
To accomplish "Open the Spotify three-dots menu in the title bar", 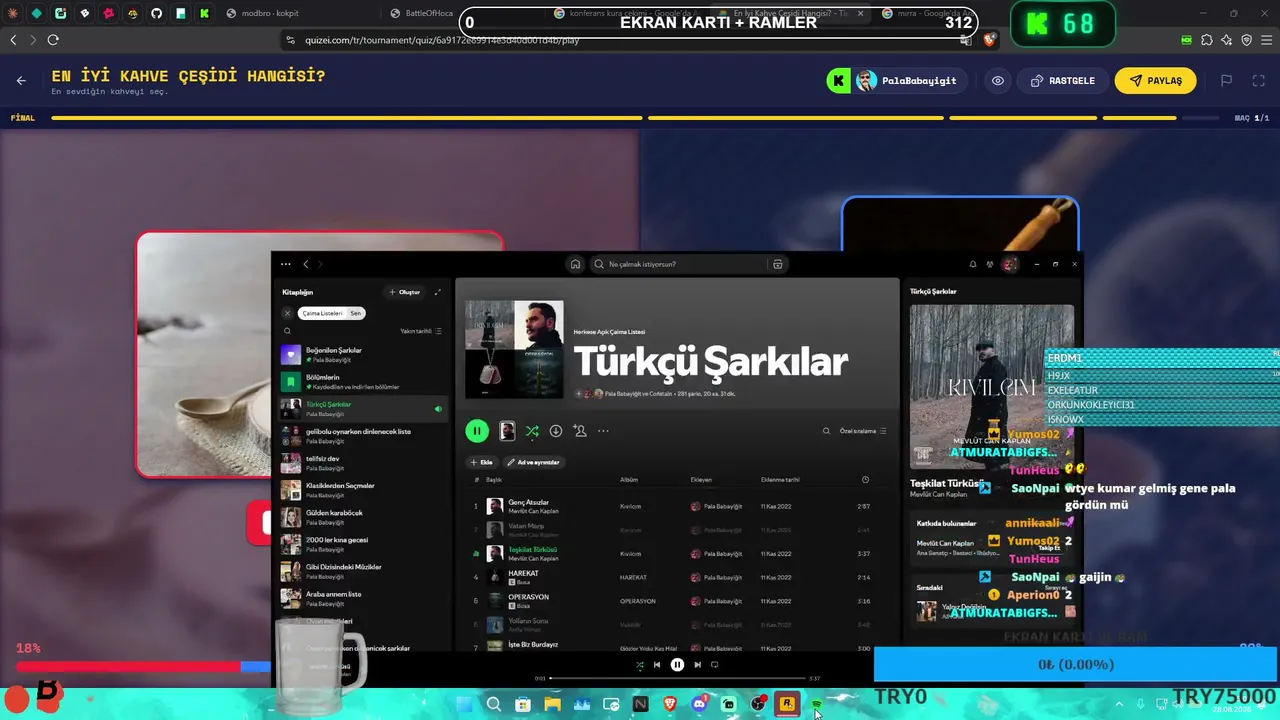I will (286, 264).
